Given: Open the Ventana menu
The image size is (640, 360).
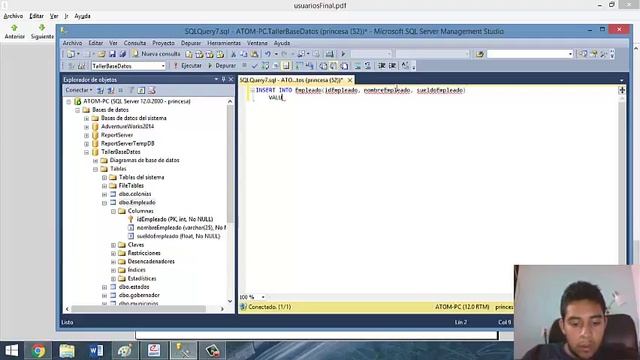Looking at the screenshot, I should click(x=257, y=43).
